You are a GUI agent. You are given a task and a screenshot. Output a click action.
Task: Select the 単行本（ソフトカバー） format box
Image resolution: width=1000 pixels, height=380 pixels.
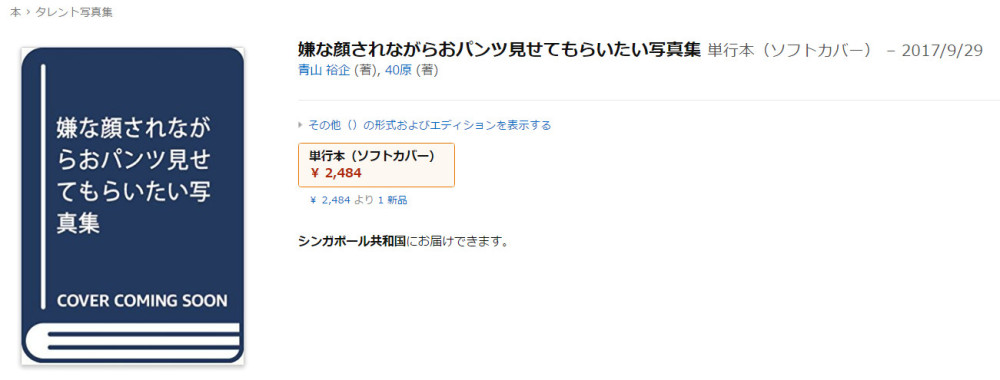(x=376, y=164)
